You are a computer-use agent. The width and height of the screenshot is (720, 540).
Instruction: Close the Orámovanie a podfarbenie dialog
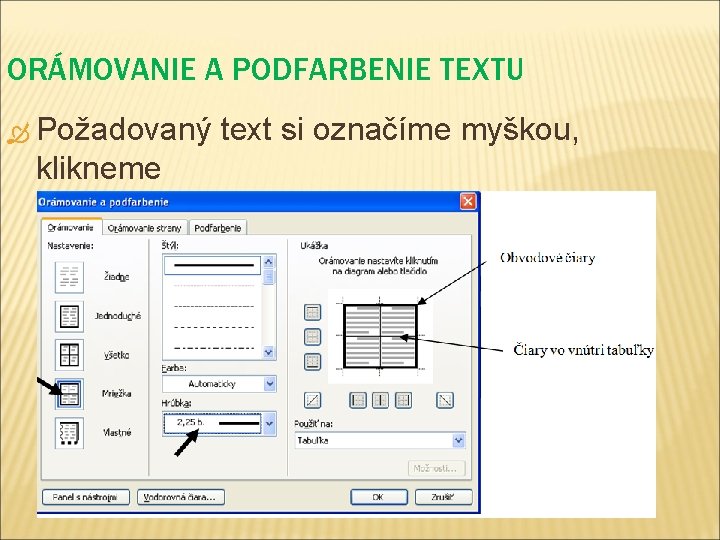pos(468,201)
